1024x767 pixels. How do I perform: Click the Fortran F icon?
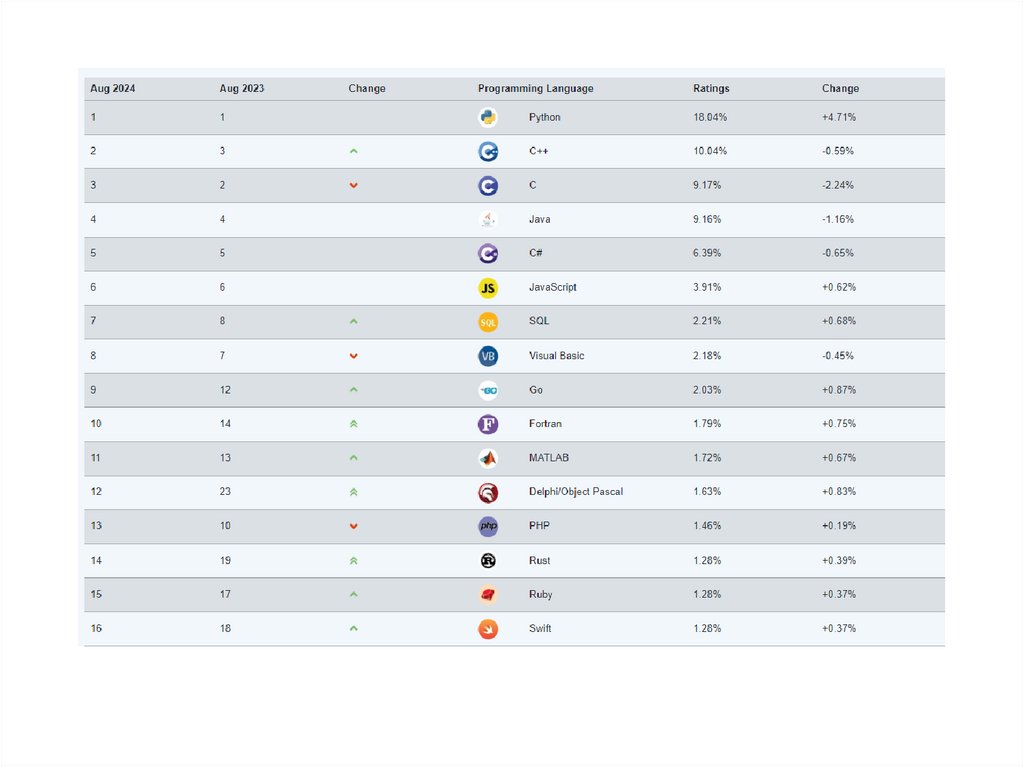[487, 424]
